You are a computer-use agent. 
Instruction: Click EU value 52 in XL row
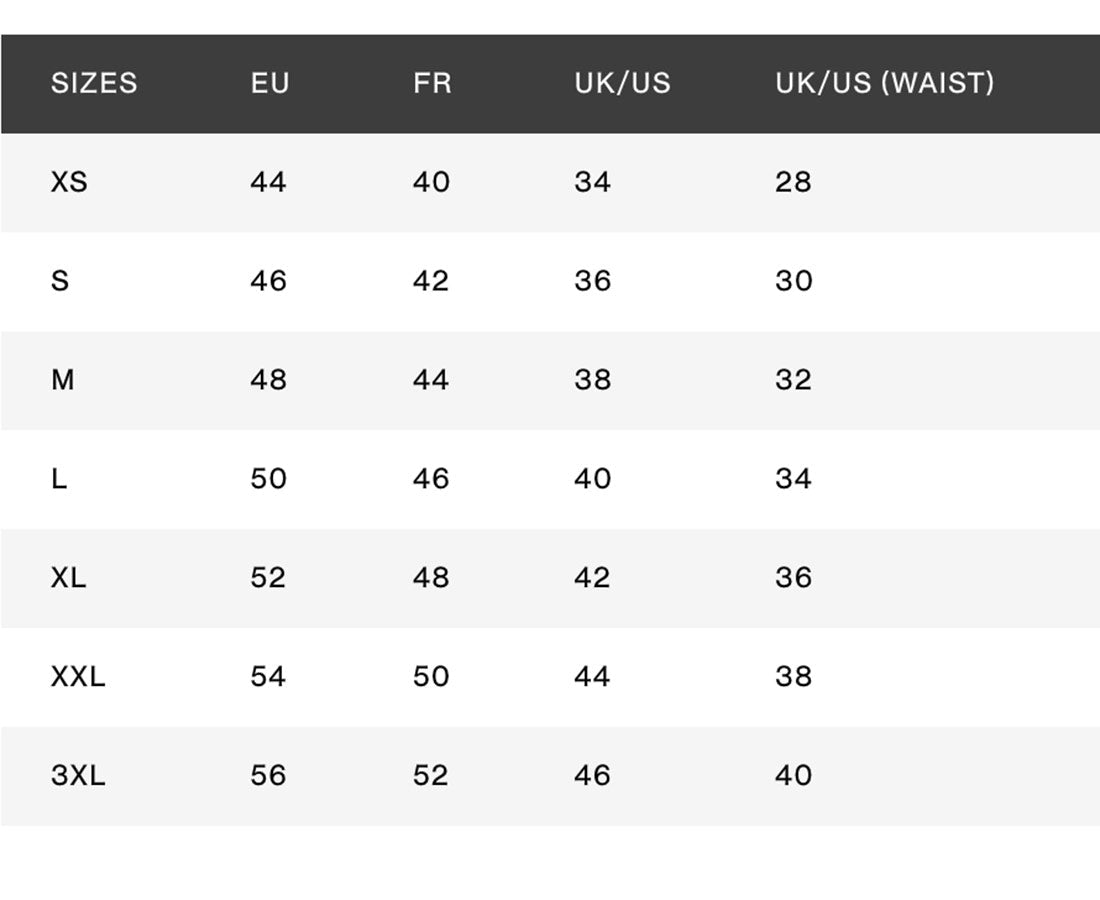[x=268, y=578]
